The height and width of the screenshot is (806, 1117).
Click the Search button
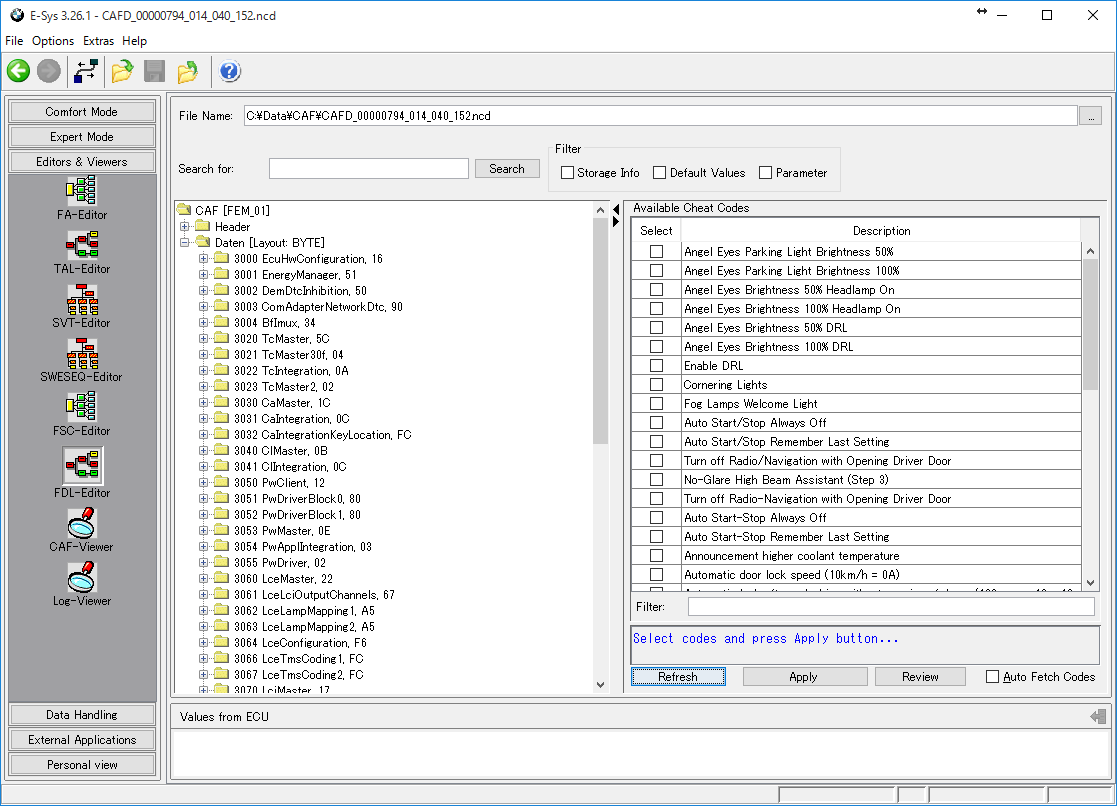coord(507,169)
